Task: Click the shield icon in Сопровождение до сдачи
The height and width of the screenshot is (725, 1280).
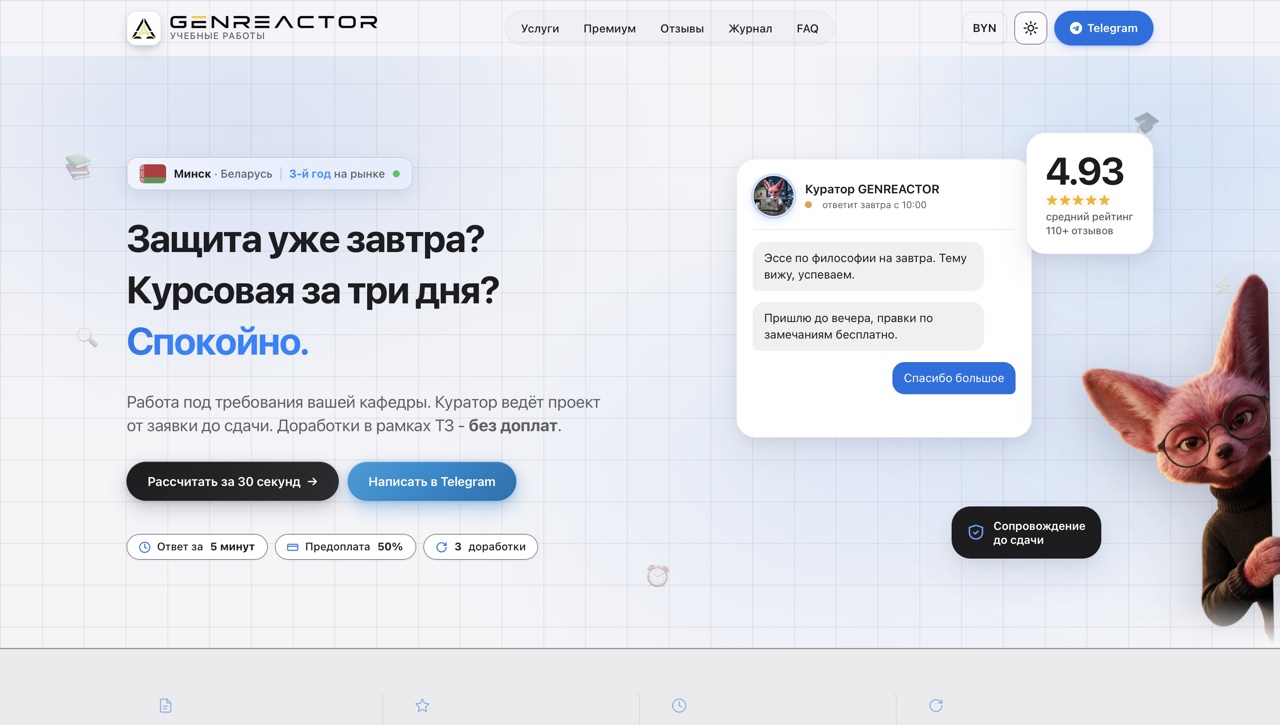Action: pos(976,532)
